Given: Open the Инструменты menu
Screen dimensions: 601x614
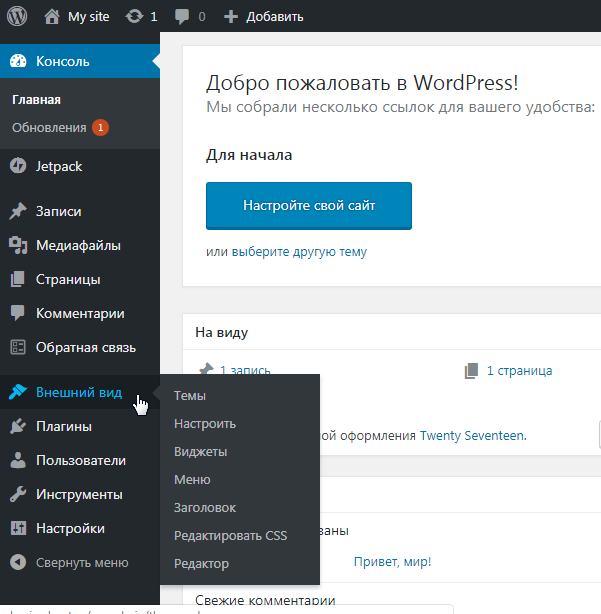Looking at the screenshot, I should click(80, 494).
